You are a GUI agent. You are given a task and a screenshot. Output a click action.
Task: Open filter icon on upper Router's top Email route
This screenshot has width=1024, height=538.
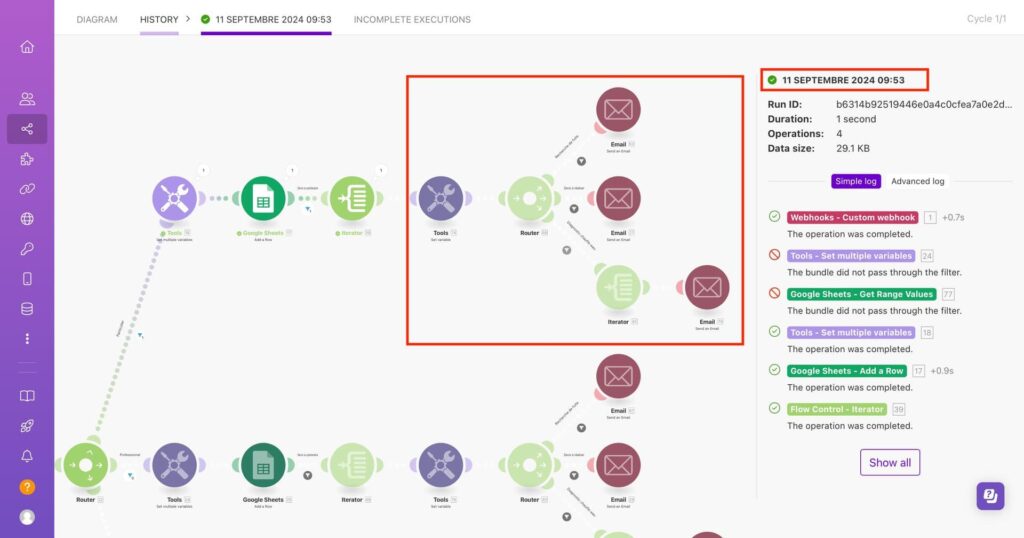tap(581, 161)
